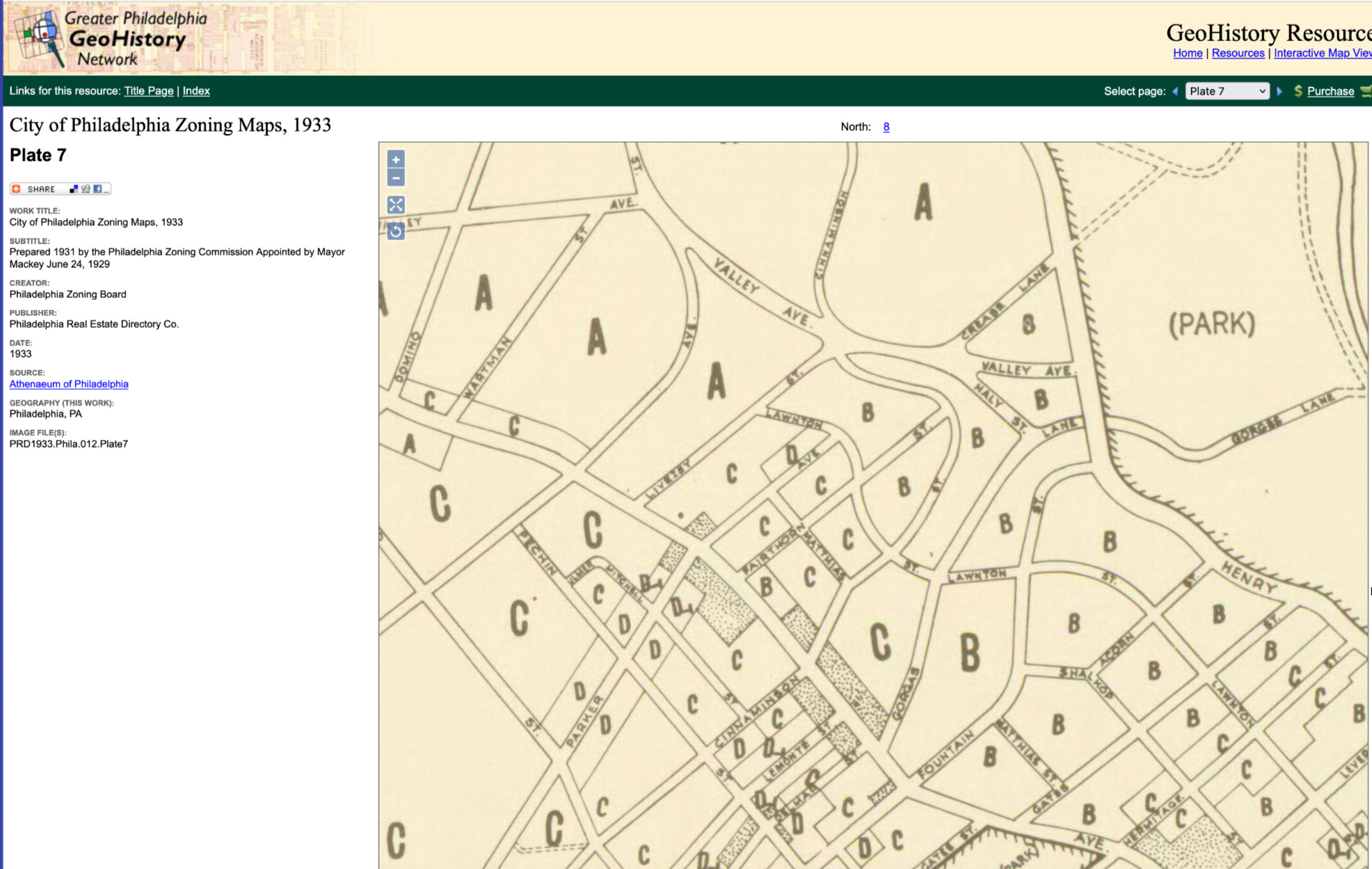
Task: Click the reset rotation map icon
Action: coord(396,231)
